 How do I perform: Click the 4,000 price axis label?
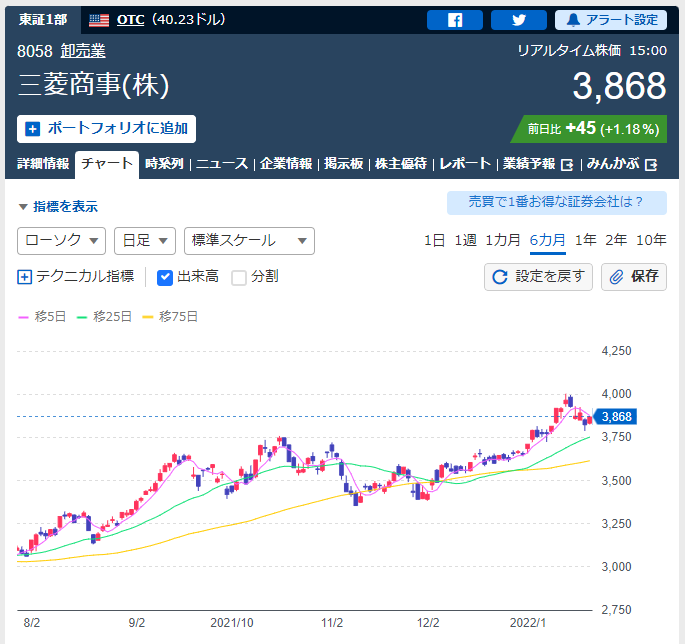(x=616, y=394)
